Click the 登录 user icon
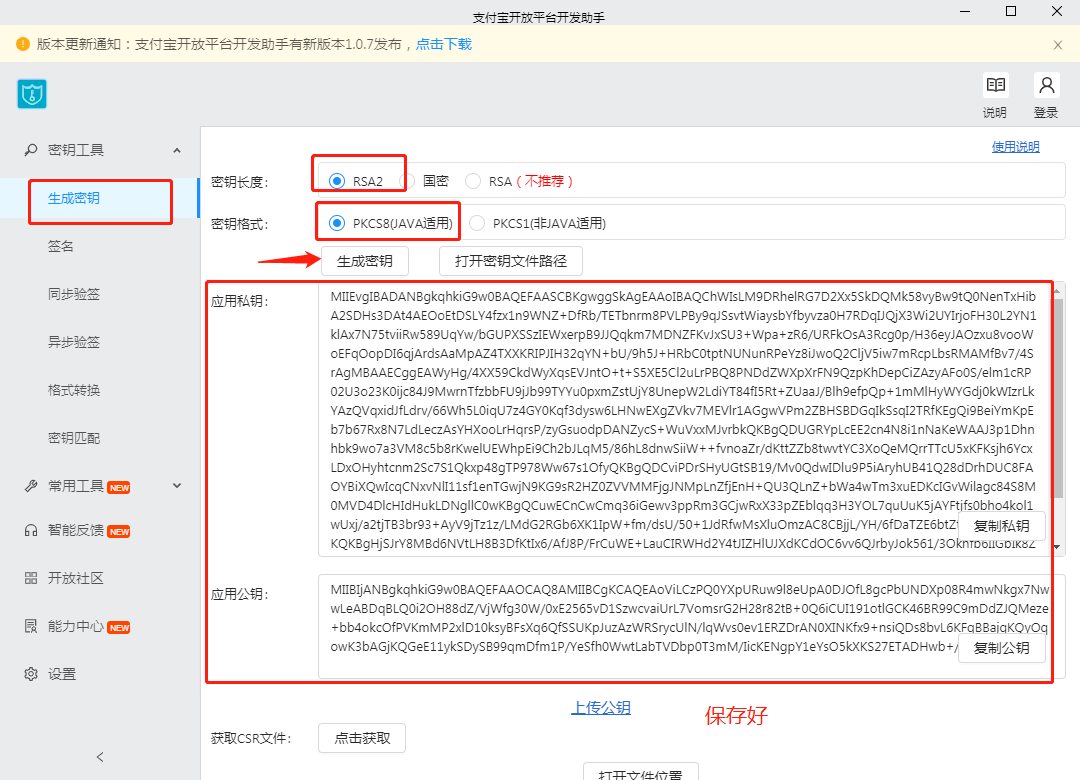 (1046, 85)
